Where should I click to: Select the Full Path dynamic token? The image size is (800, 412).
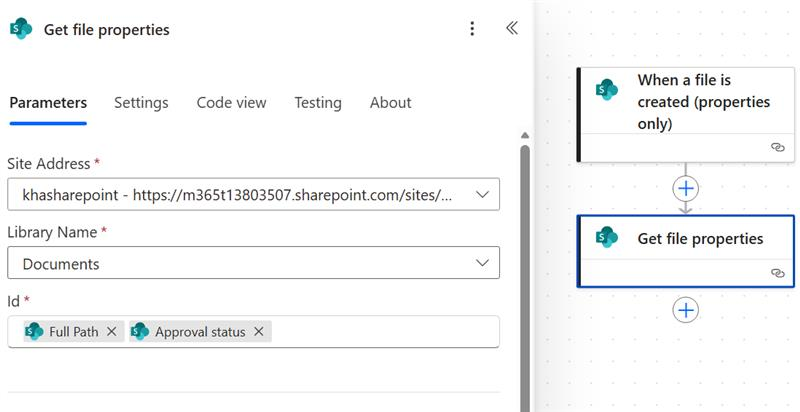tap(73, 331)
